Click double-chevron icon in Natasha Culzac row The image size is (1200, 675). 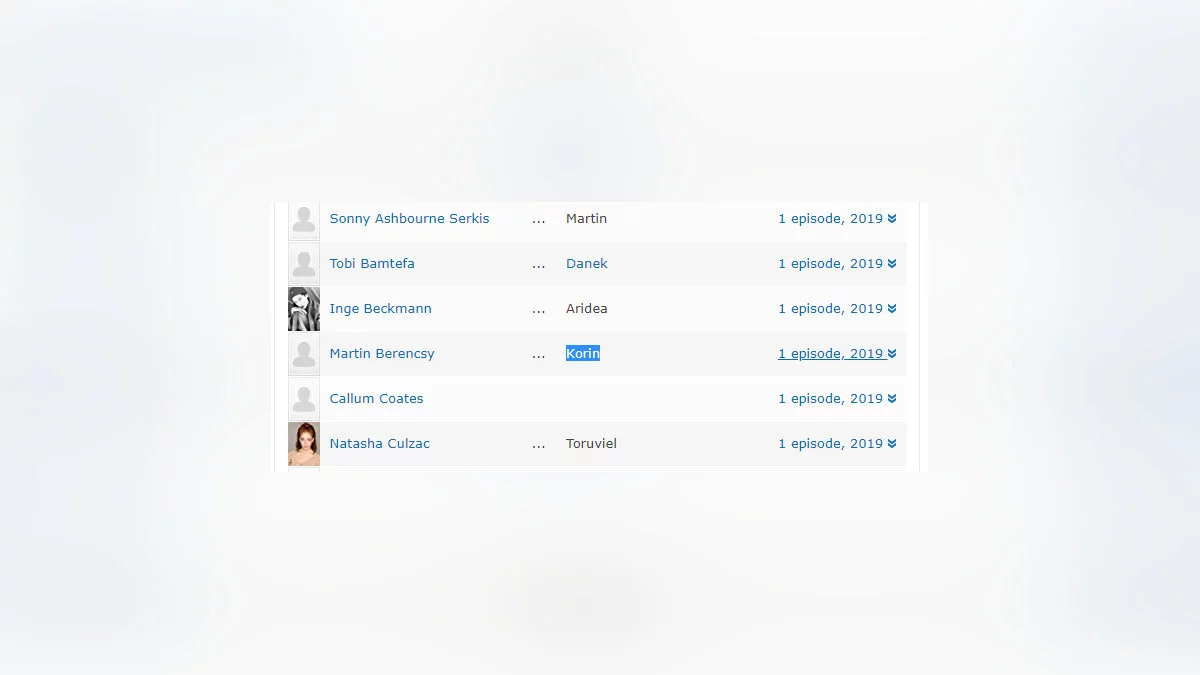click(892, 444)
